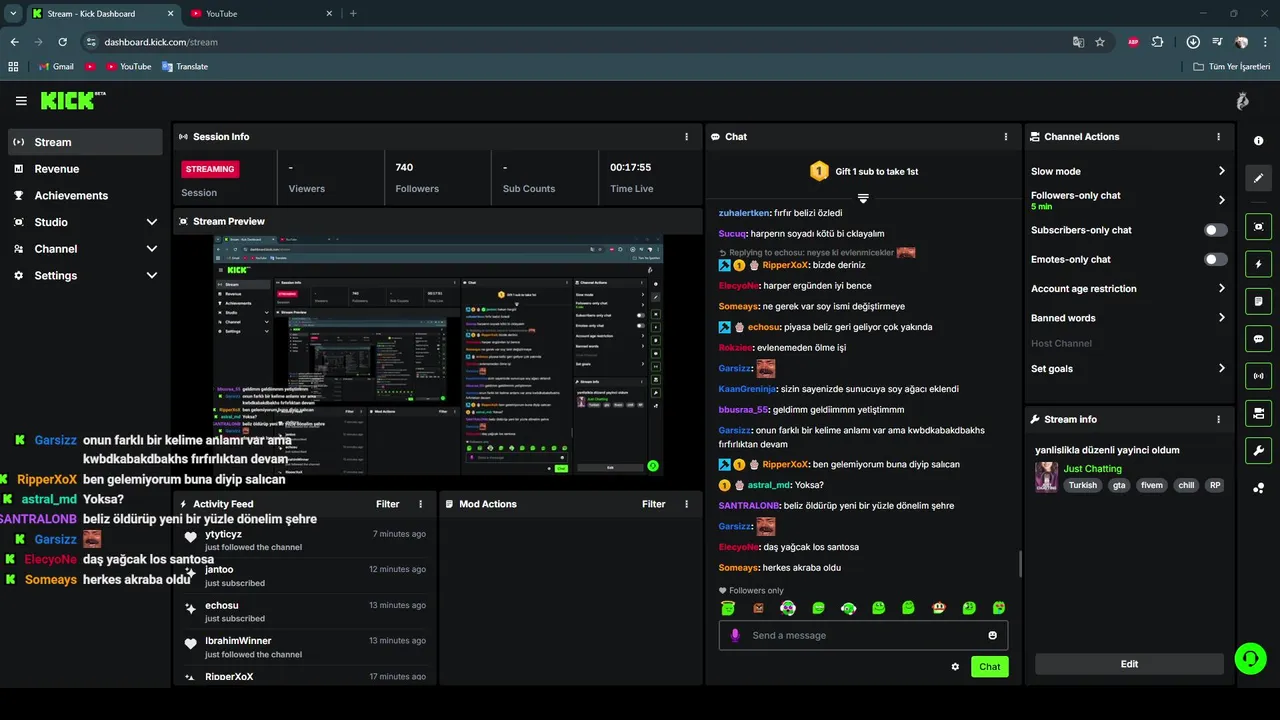Select Achievements in the left sidebar

point(84,196)
